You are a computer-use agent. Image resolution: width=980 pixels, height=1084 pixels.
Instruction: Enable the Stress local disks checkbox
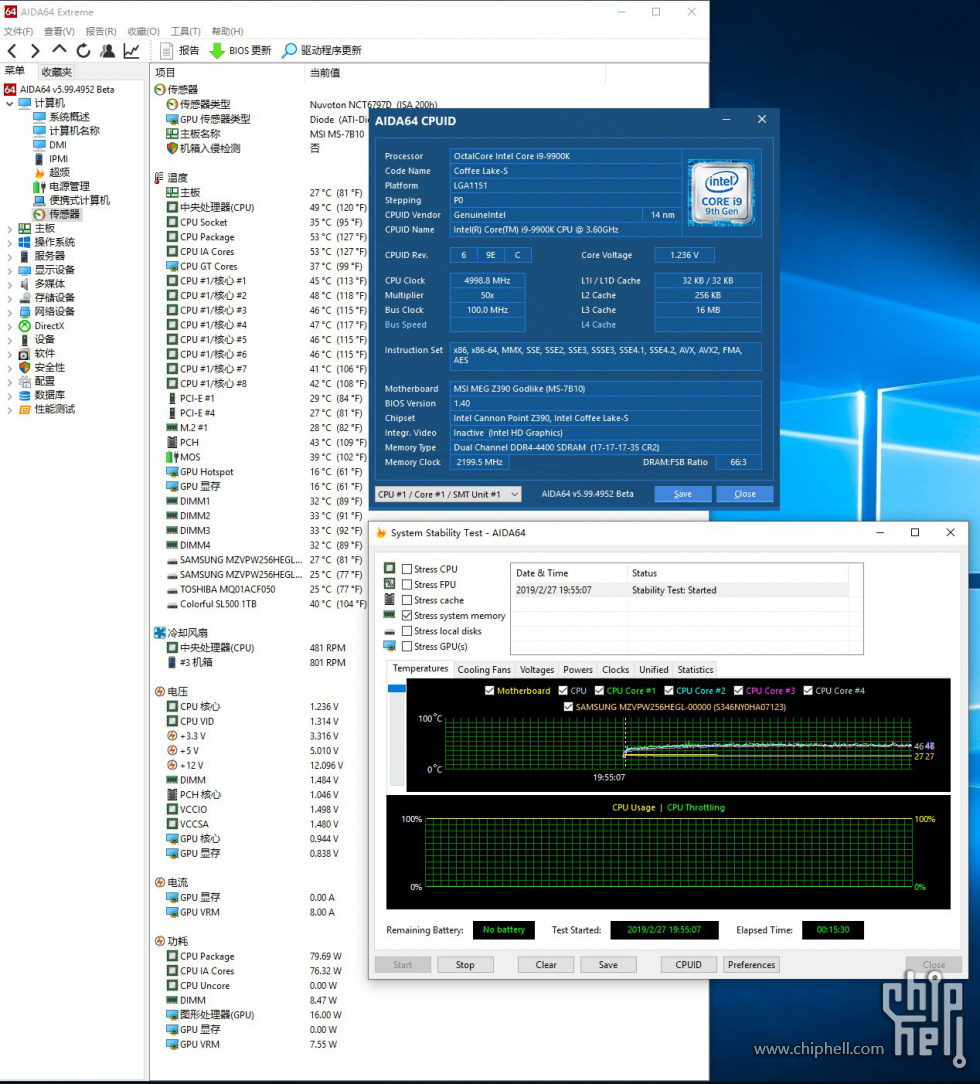[x=407, y=630]
